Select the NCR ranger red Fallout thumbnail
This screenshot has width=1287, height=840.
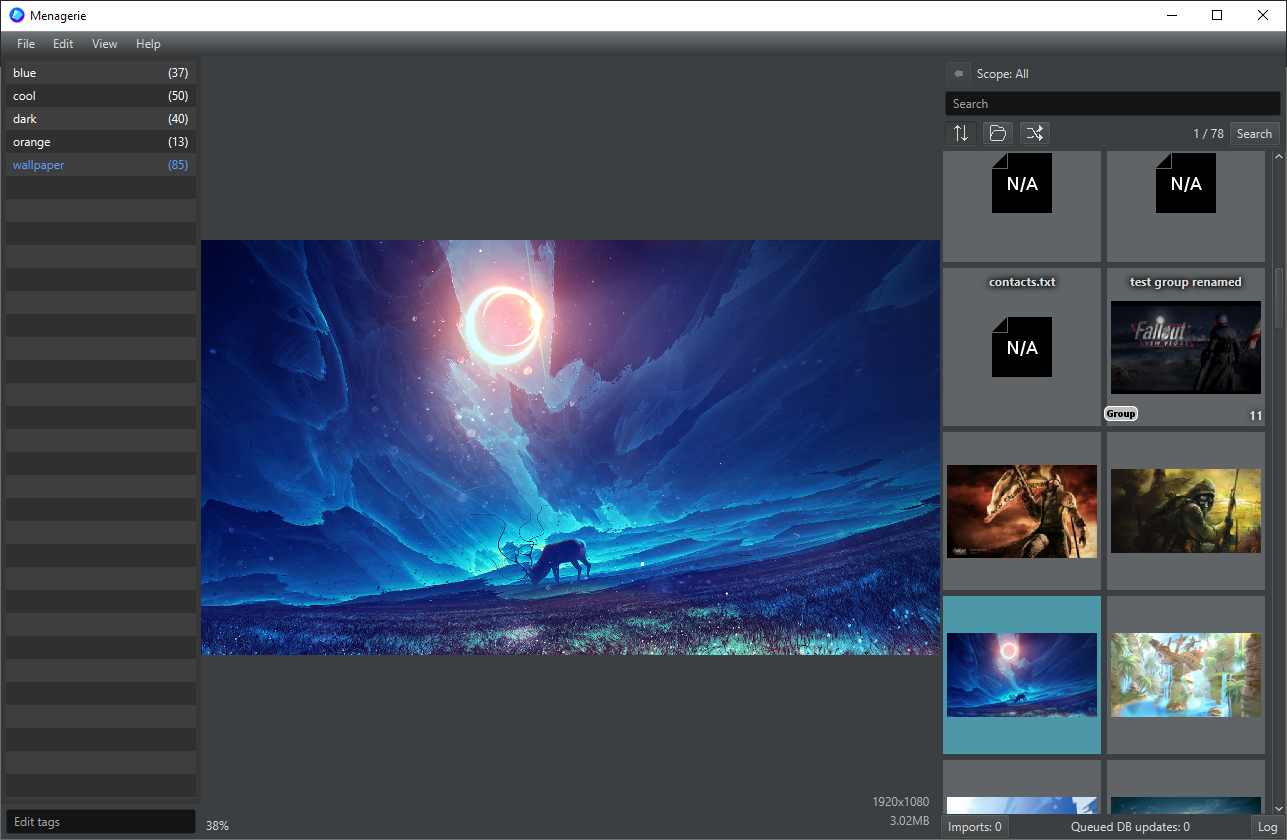coord(1022,511)
